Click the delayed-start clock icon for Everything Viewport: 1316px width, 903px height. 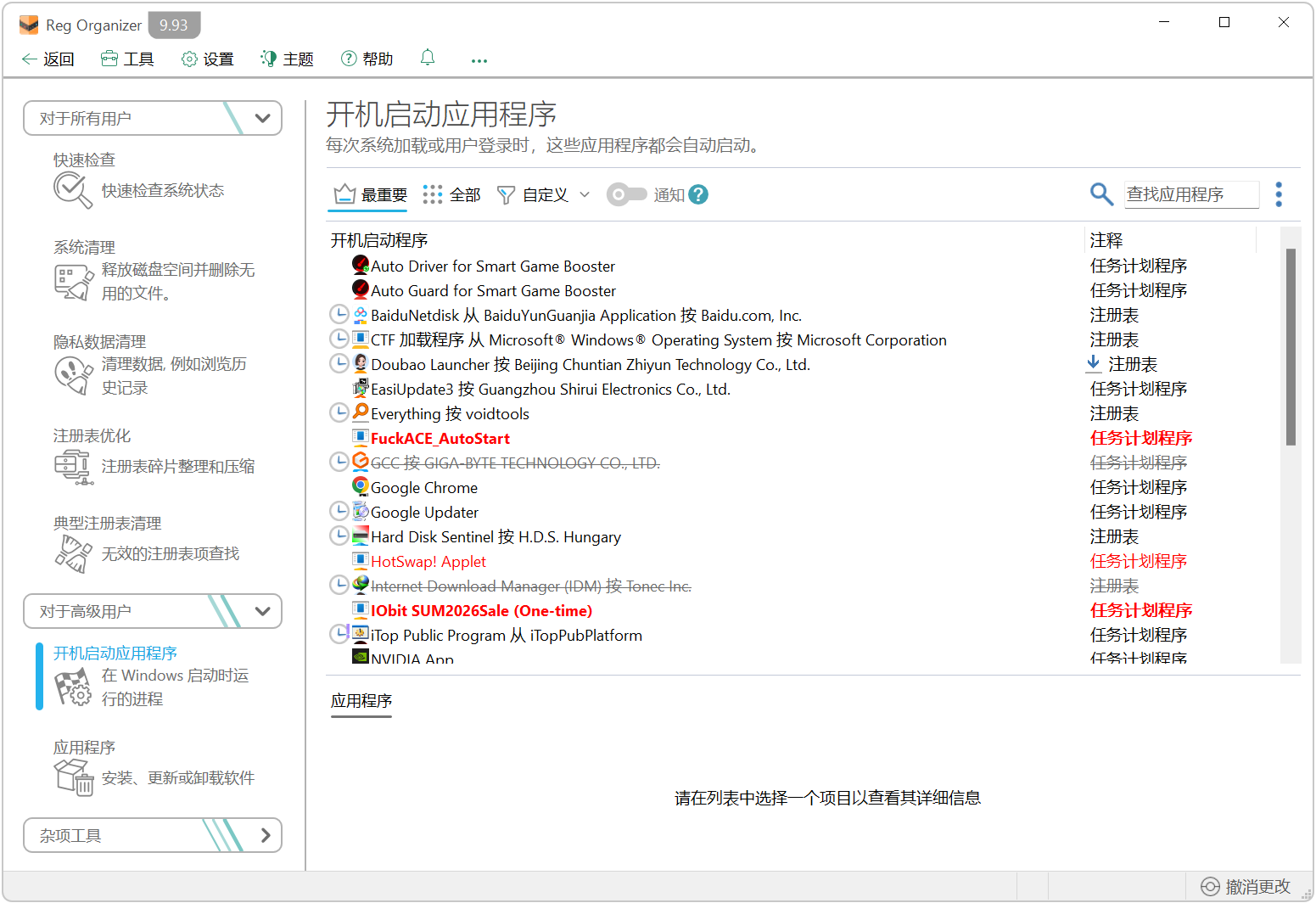coord(339,412)
